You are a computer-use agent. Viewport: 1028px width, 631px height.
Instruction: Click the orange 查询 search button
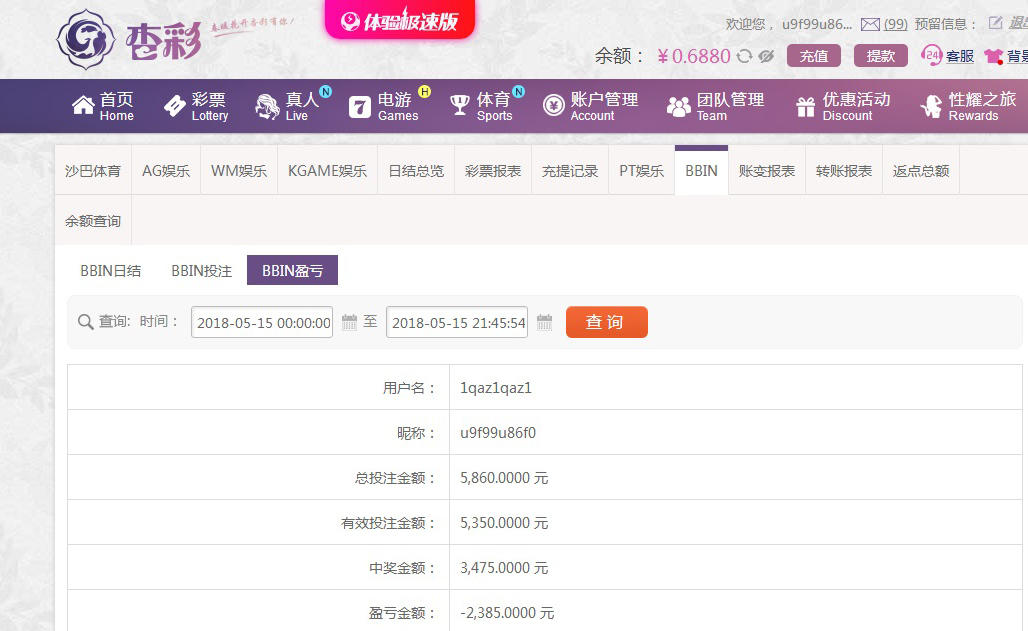click(606, 322)
